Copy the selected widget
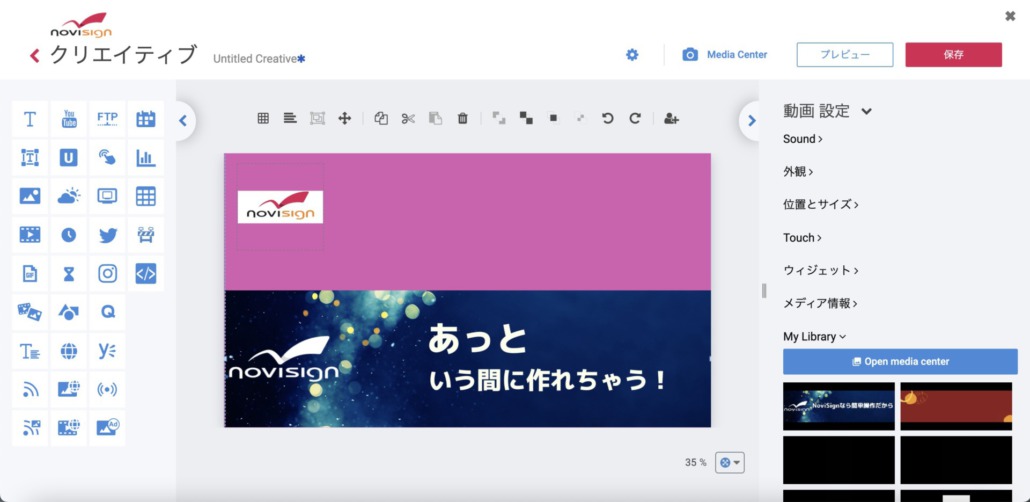1030x502 pixels. [x=381, y=118]
